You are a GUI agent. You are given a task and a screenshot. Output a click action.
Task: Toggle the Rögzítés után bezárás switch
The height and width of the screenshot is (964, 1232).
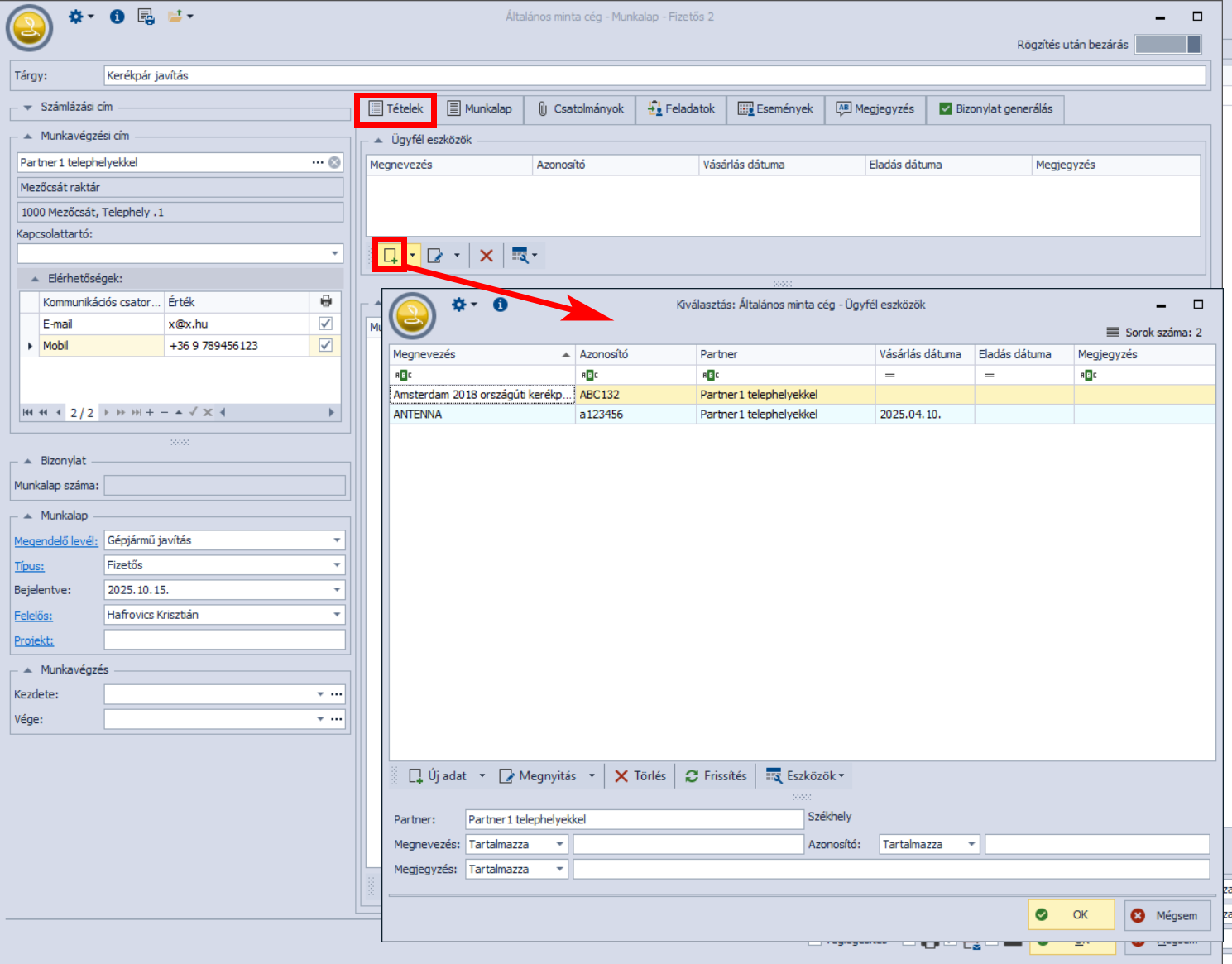click(x=1167, y=45)
